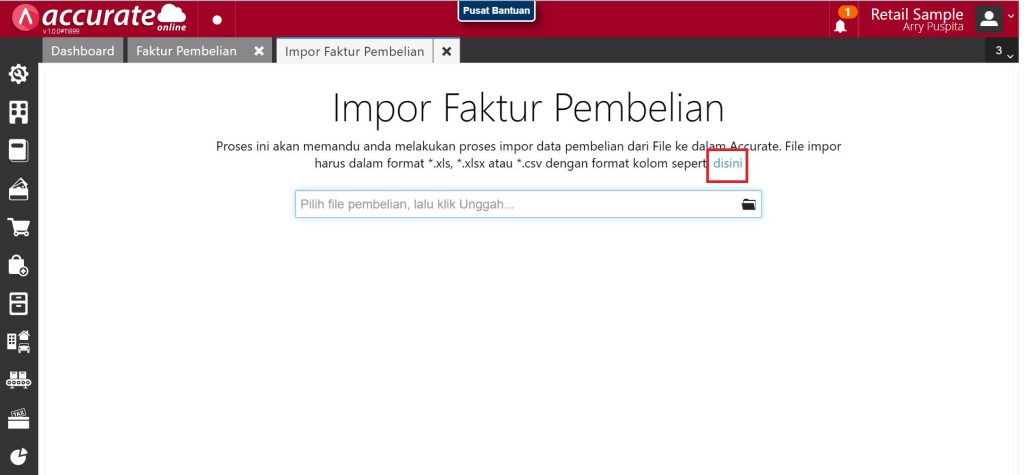The height and width of the screenshot is (475, 1024).
Task: Close the Faktur Pembelian tab
Action: point(259,51)
